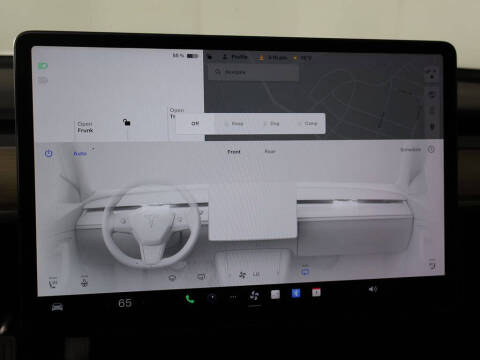Toggle the door lock icon
This screenshot has width=480, height=360.
[127, 122]
